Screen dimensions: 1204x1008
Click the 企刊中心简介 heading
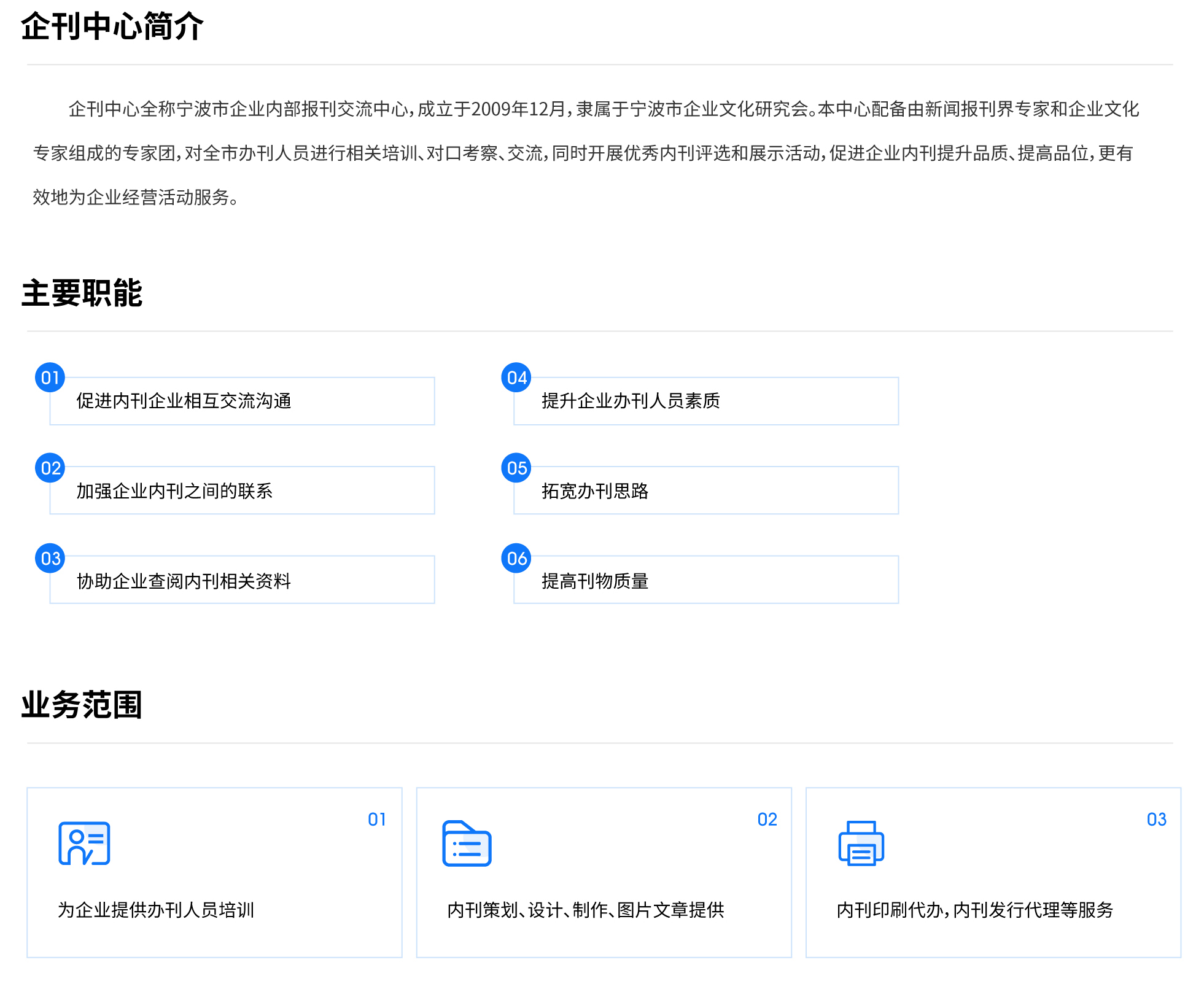click(x=112, y=26)
